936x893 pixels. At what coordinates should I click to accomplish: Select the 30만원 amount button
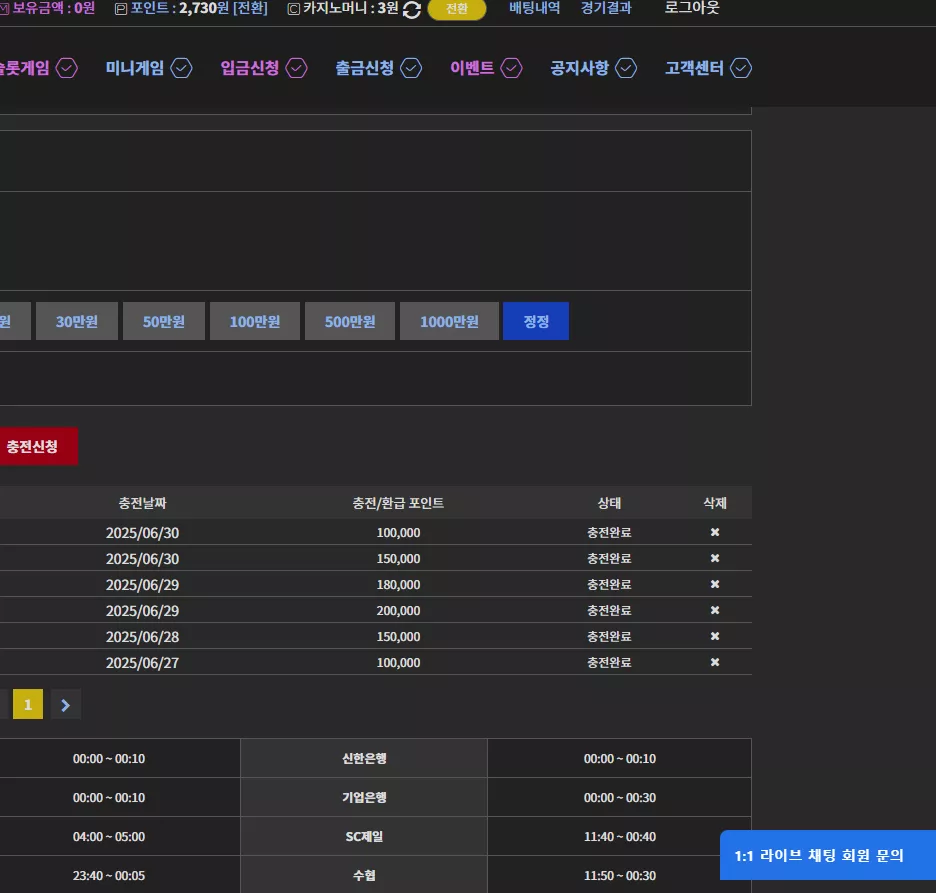coord(77,321)
